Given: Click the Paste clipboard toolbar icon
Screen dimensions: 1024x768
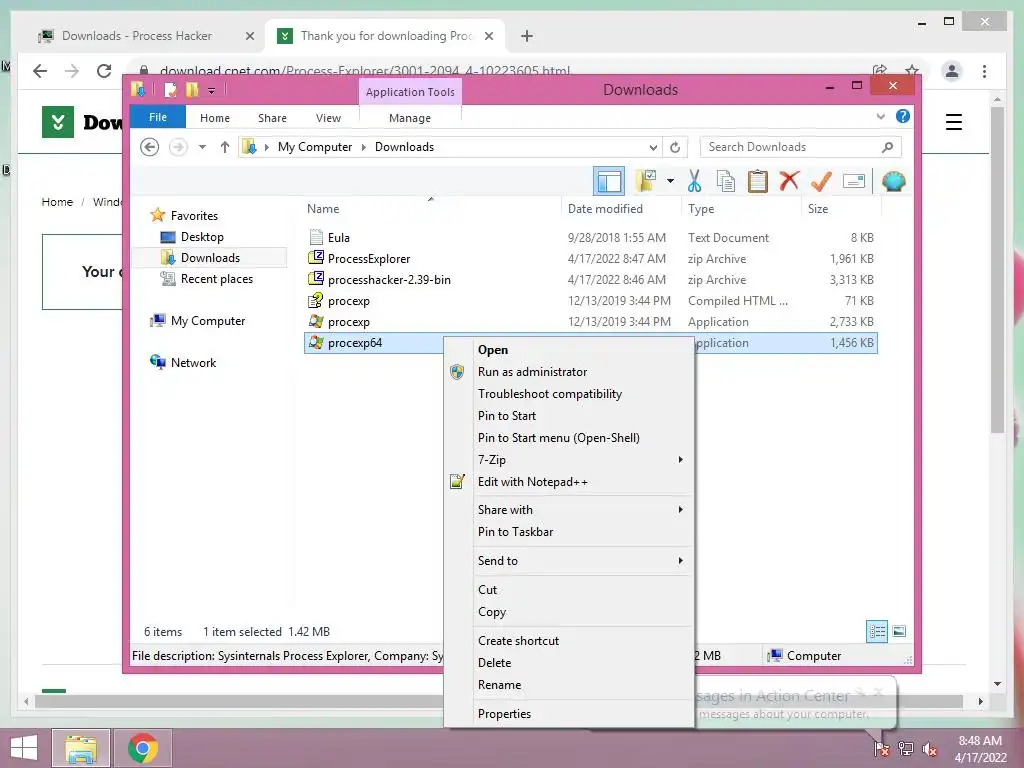Looking at the screenshot, I should (758, 182).
